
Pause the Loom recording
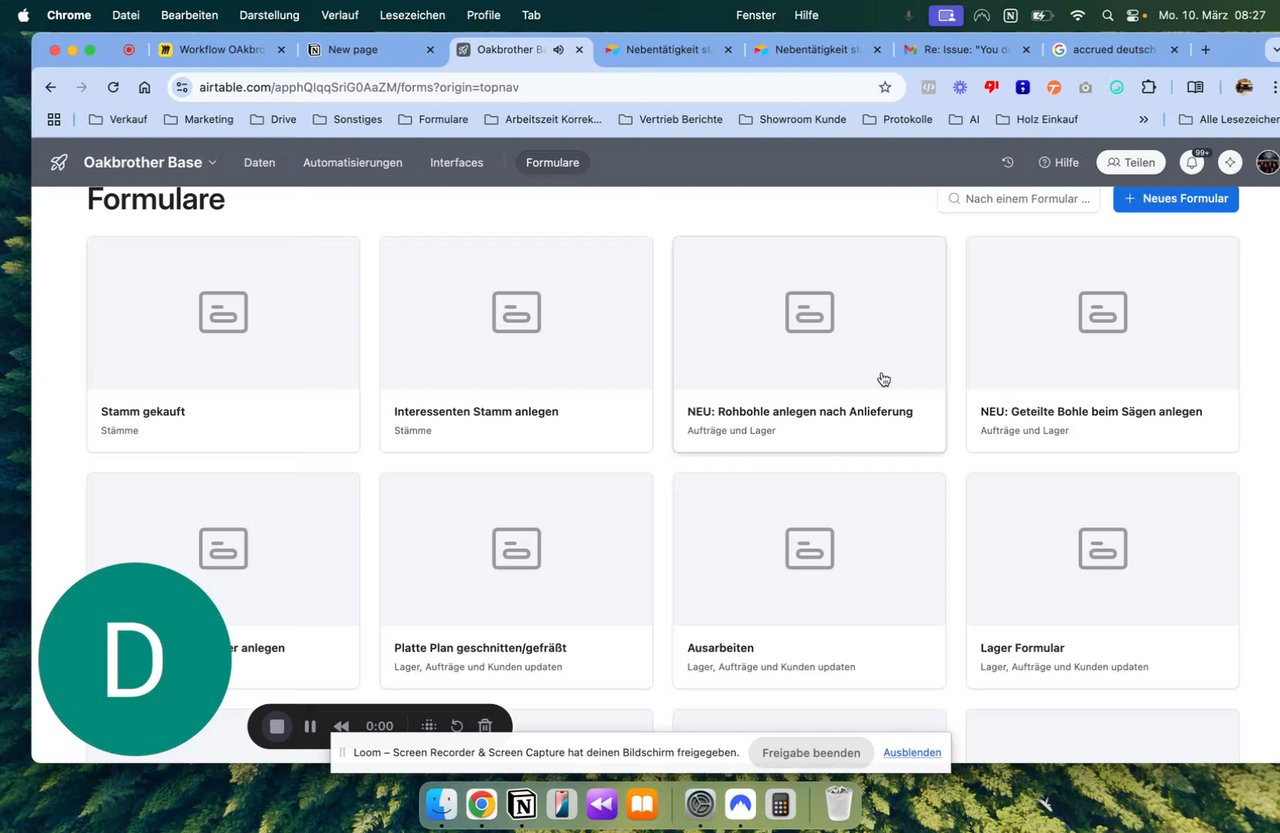pyautogui.click(x=310, y=726)
